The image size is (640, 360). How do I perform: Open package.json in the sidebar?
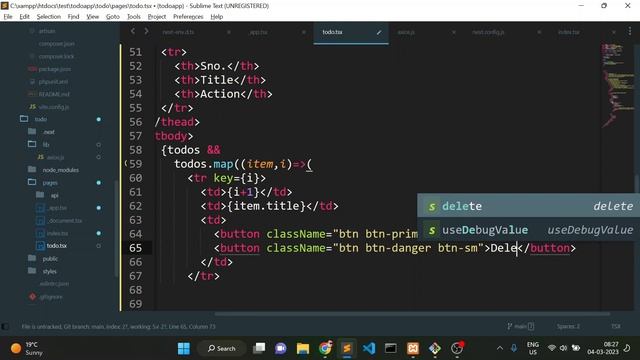point(54,69)
